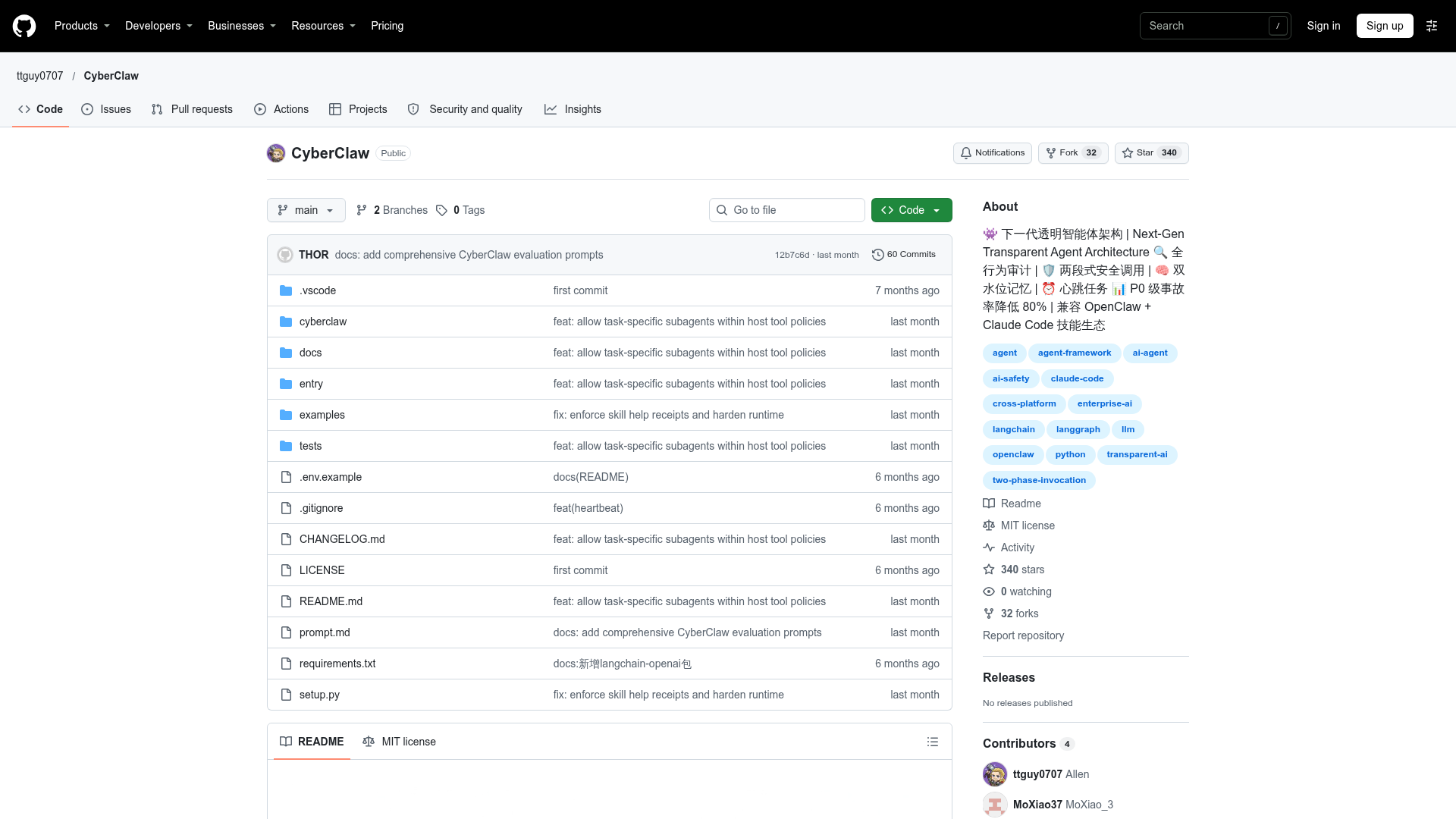The image size is (1456, 819).
Task: Open the GitHub homepage logo
Action: 24,26
